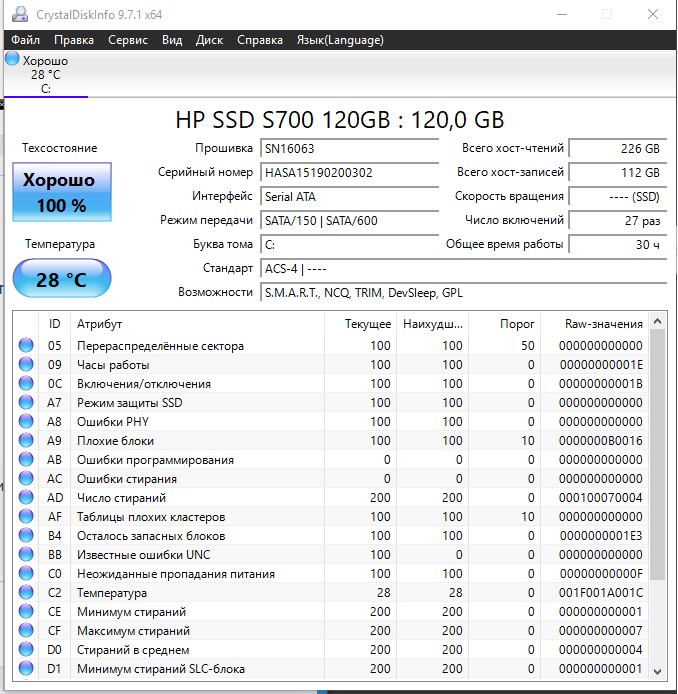Click the Прошивка field SN16063

(x=350, y=148)
